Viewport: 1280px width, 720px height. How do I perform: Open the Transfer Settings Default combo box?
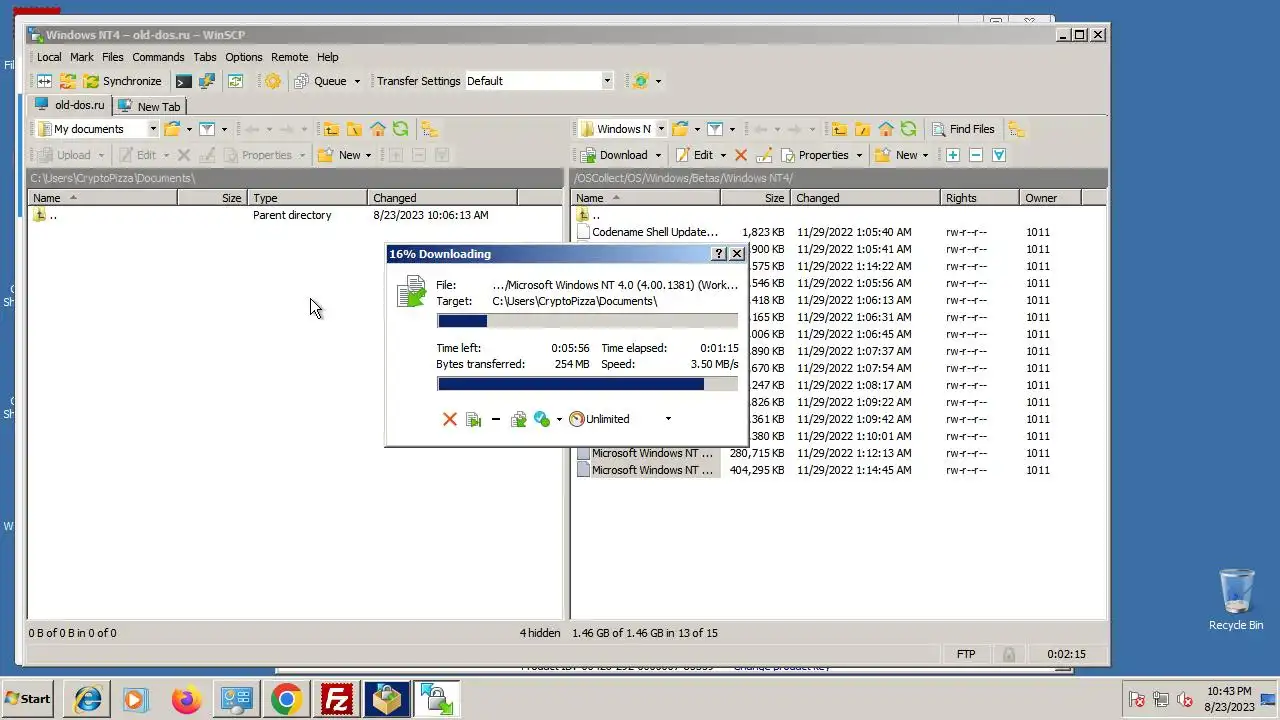point(539,81)
